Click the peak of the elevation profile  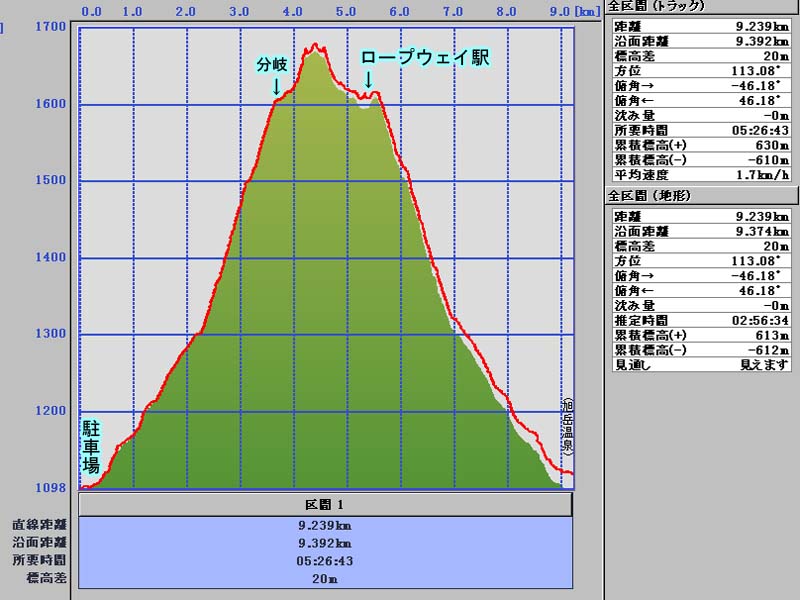point(316,45)
